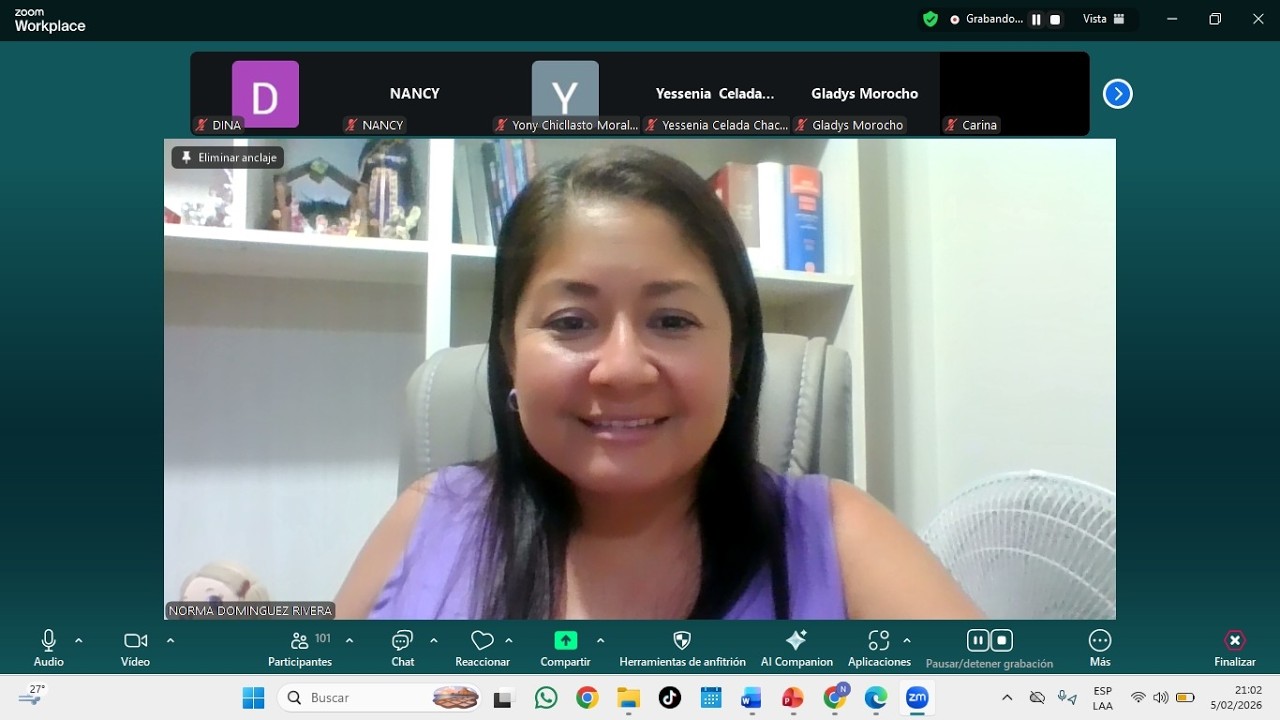Viewport: 1280px width, 720px height.
Task: Open the AI Companion sparkle button
Action: click(796, 648)
